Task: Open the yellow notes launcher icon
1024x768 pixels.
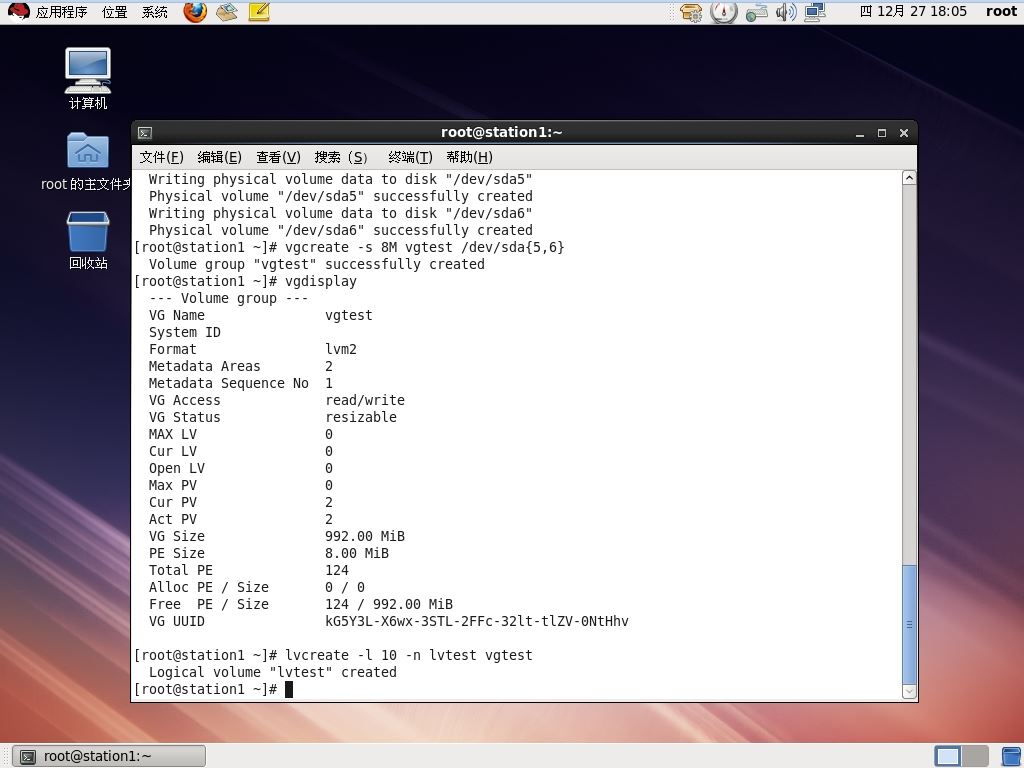Action: [259, 12]
